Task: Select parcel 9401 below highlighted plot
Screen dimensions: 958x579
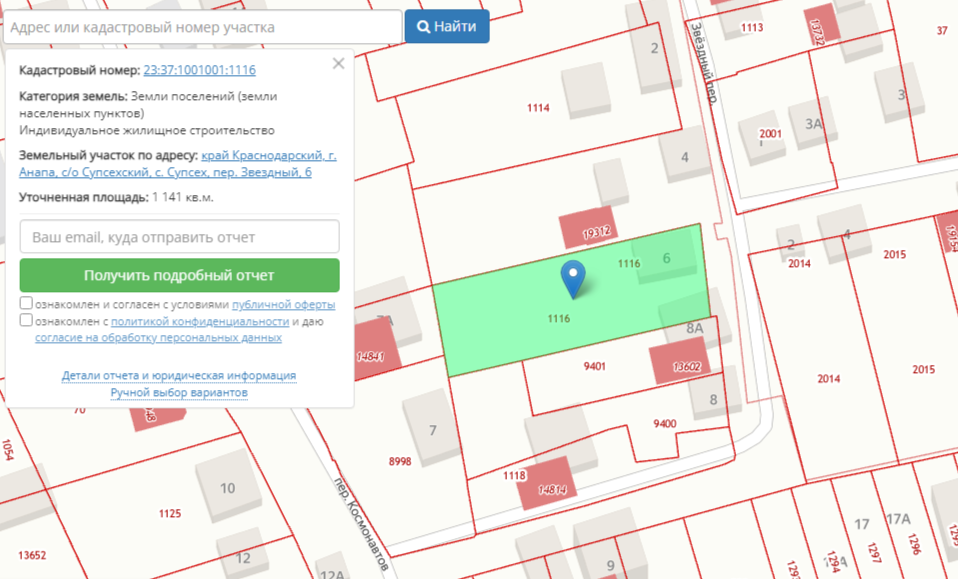Action: [594, 367]
